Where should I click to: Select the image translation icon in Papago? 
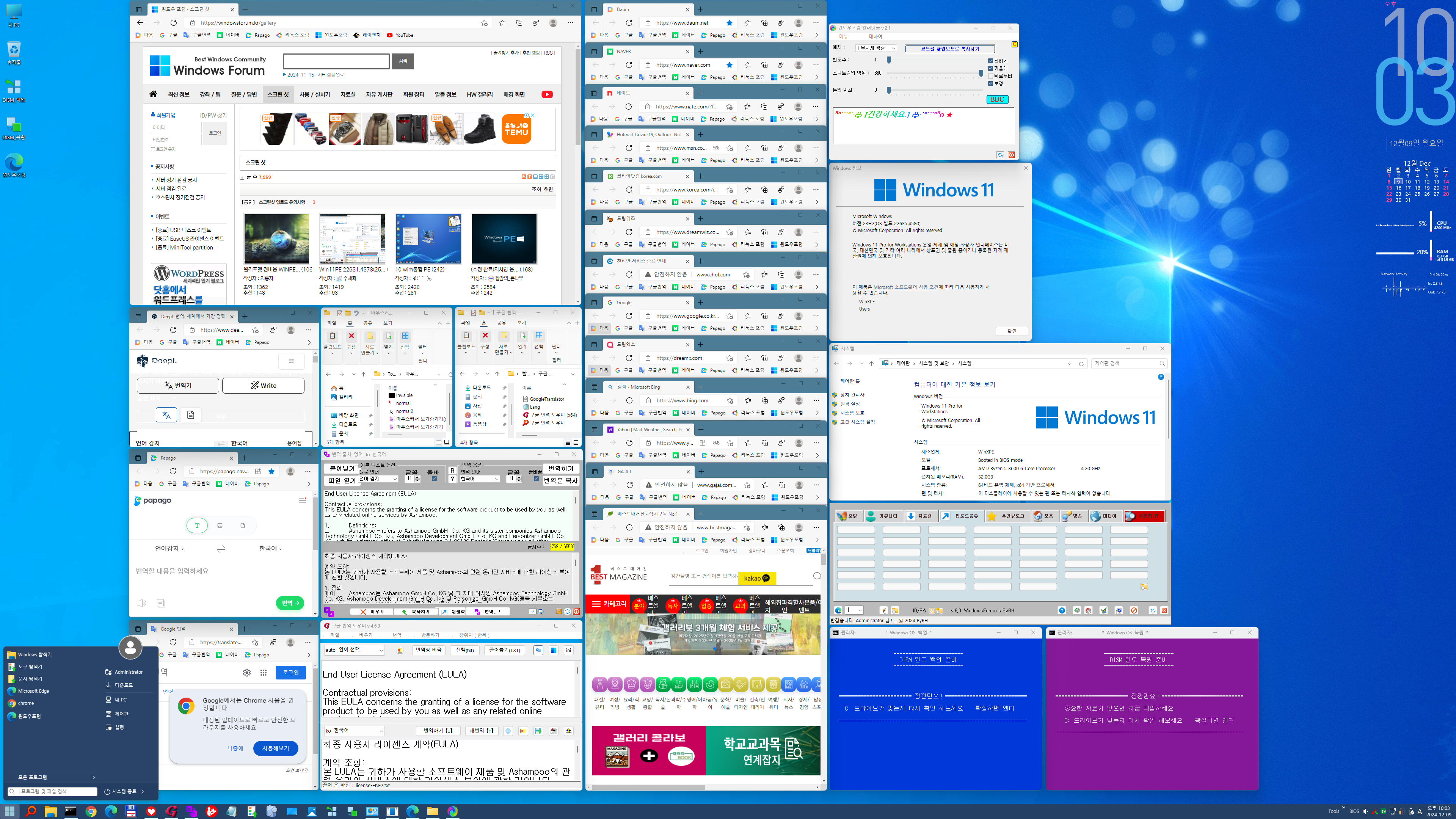[x=220, y=526]
